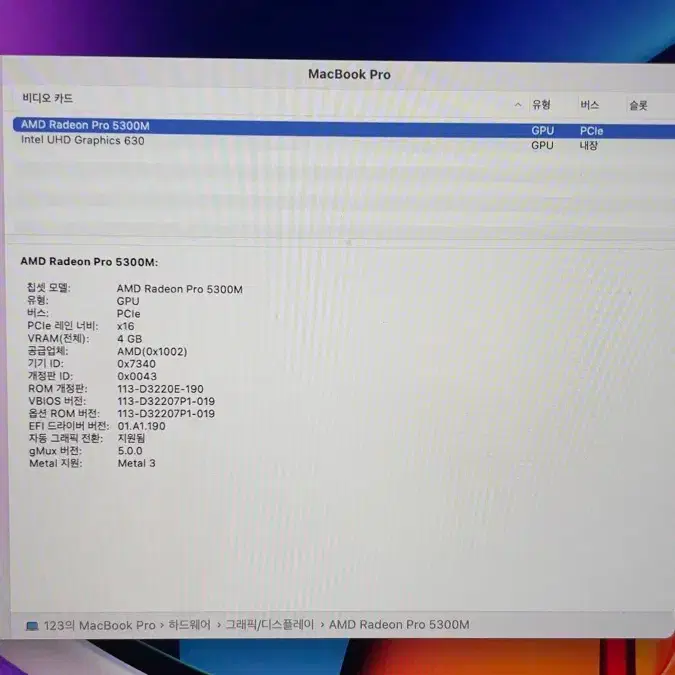This screenshot has width=675, height=675.
Task: Select the AMD Radeon Pro 5300M row
Action: tap(344, 128)
